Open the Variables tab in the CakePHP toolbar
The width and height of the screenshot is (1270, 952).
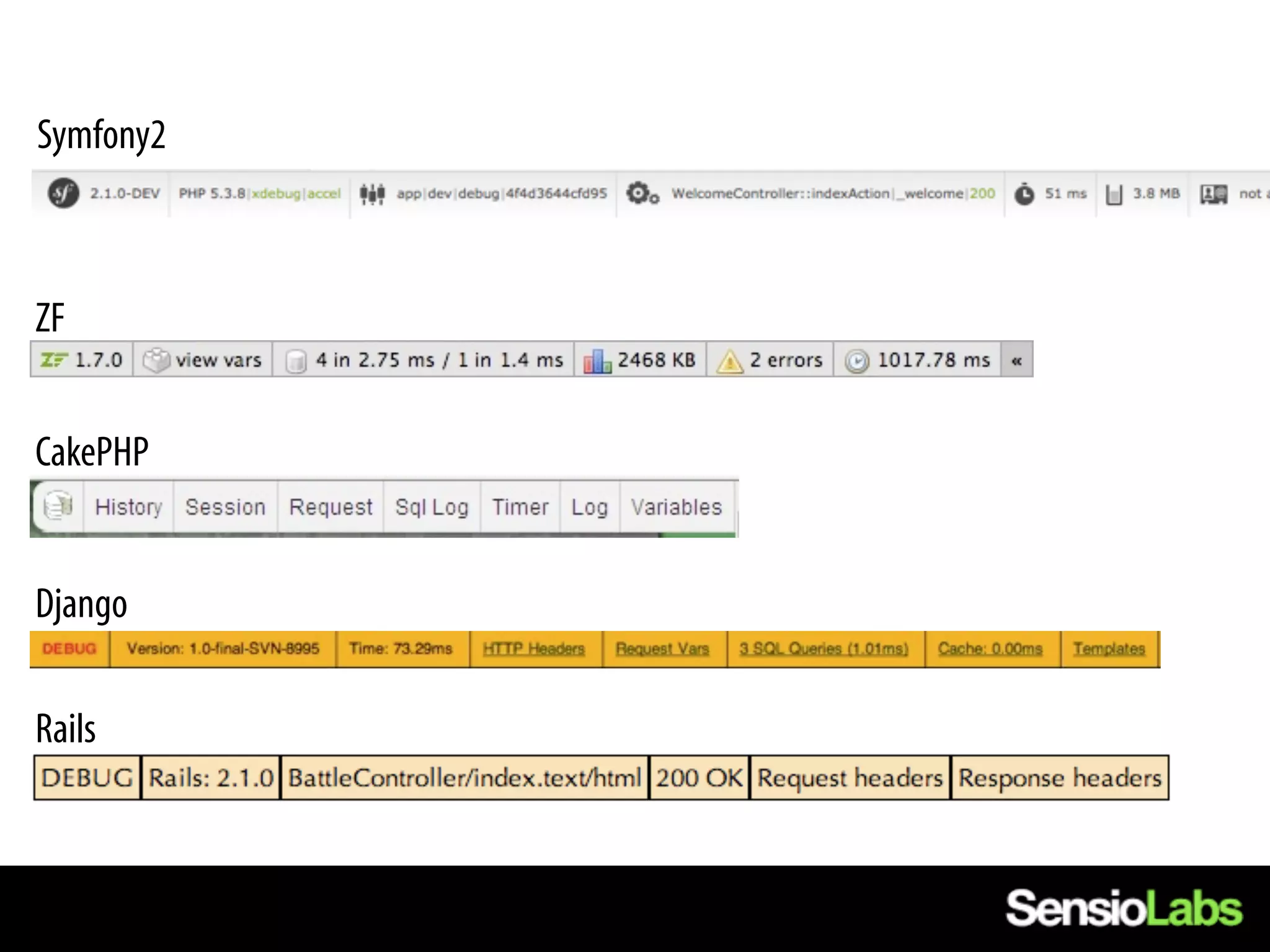point(677,507)
